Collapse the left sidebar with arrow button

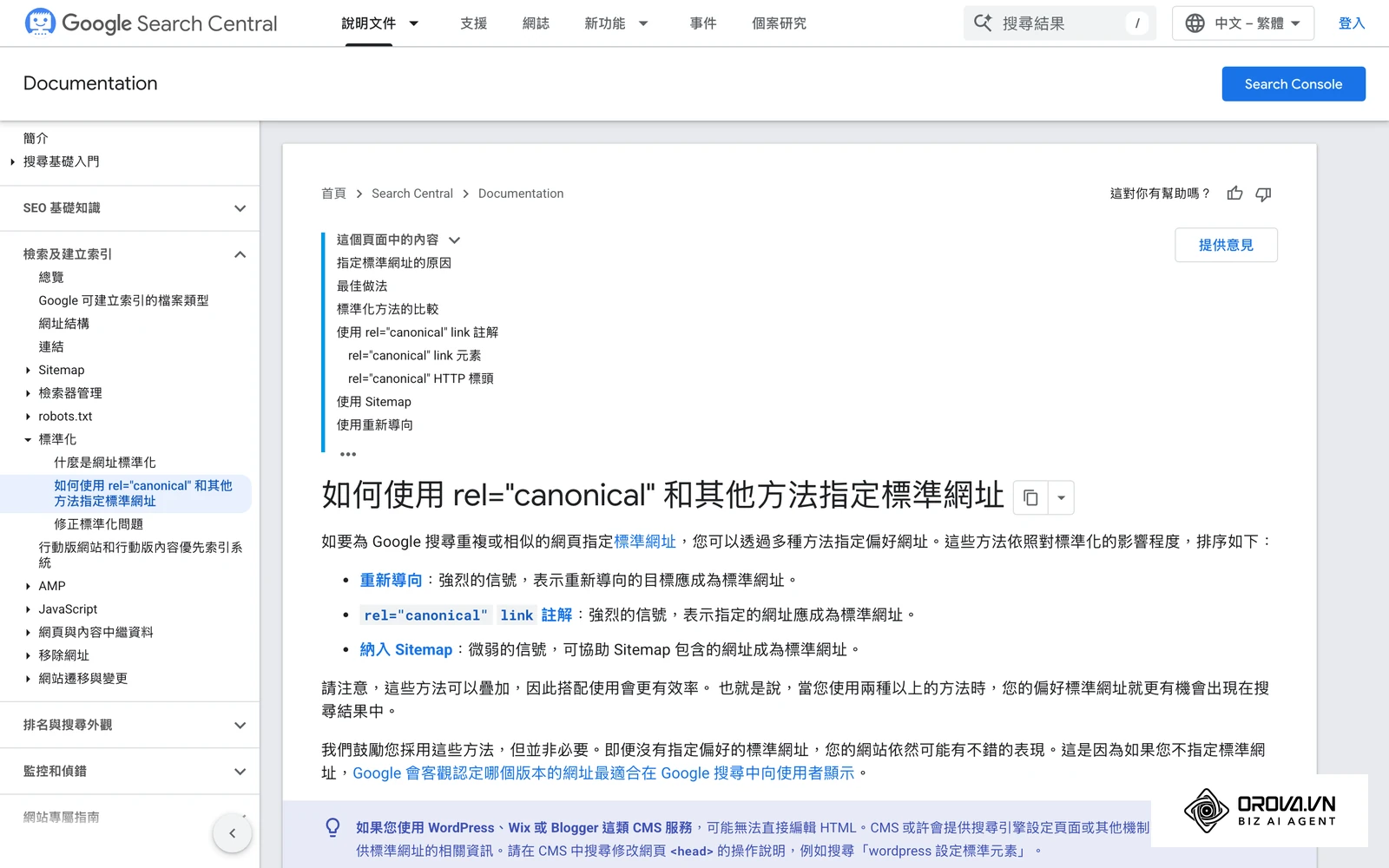232,833
